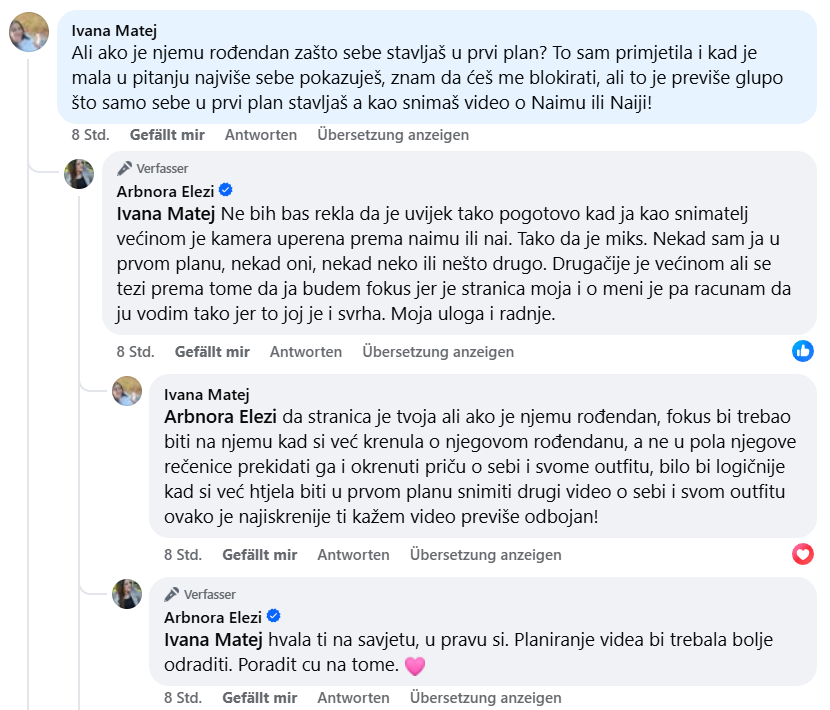Click Arbnora Elezi's avatar in first reply

click(x=79, y=174)
